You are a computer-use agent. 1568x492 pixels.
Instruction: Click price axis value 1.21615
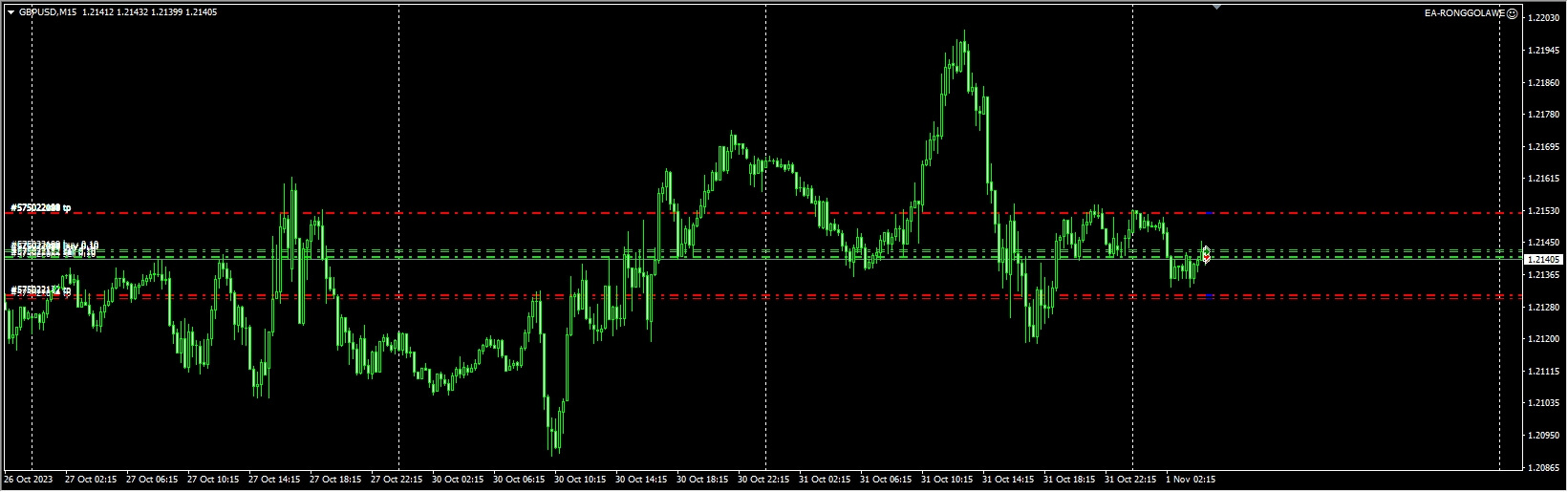[1544, 179]
